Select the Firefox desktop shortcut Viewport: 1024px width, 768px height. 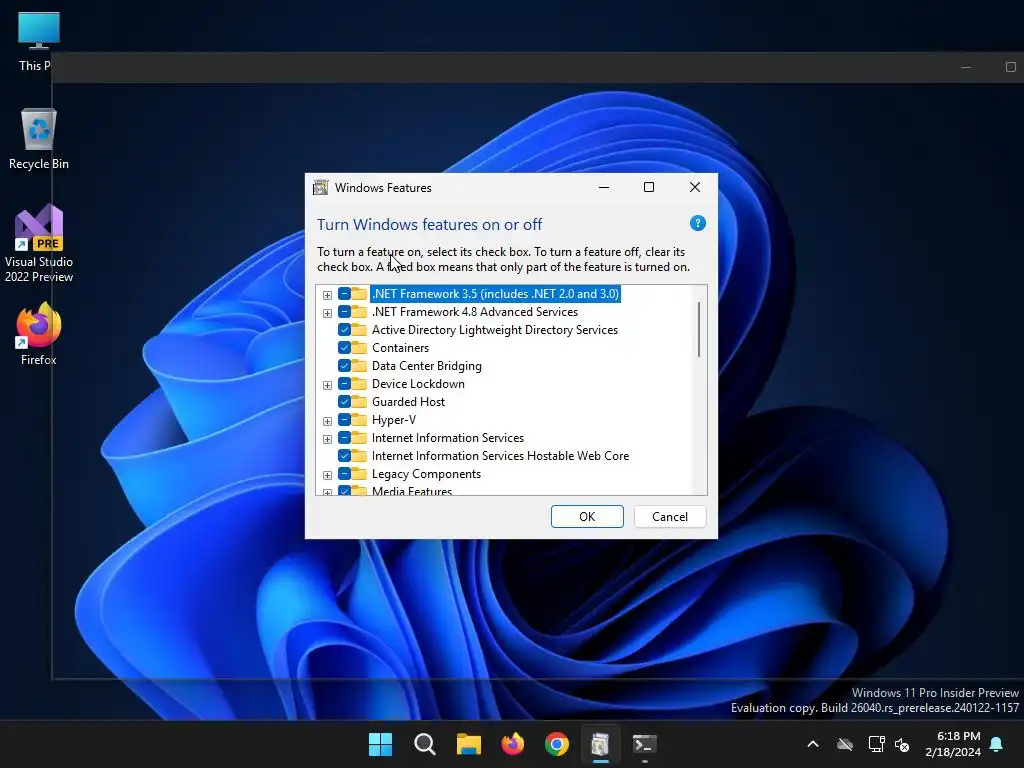tap(39, 334)
